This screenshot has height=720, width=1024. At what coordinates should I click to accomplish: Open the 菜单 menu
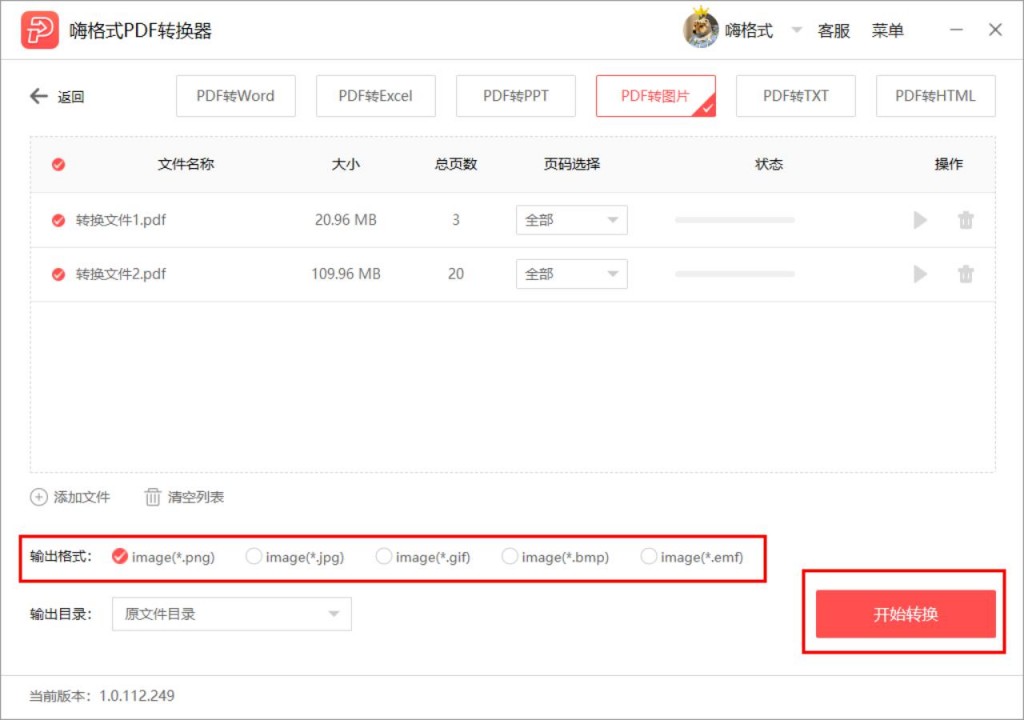coord(888,31)
